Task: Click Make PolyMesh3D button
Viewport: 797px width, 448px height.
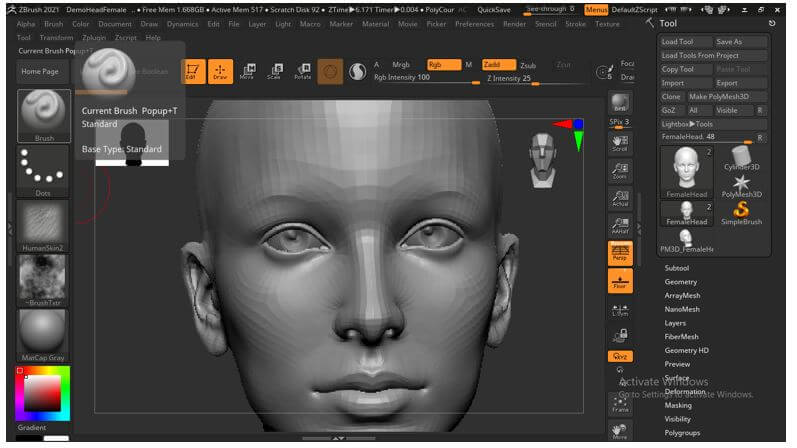Action: (x=726, y=97)
